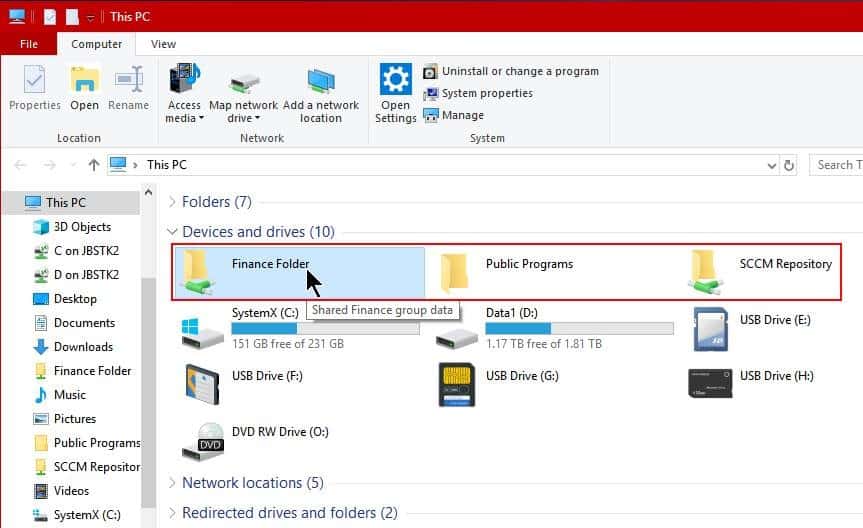
Task: Select the SystemX (C:) drive
Action: click(x=299, y=328)
